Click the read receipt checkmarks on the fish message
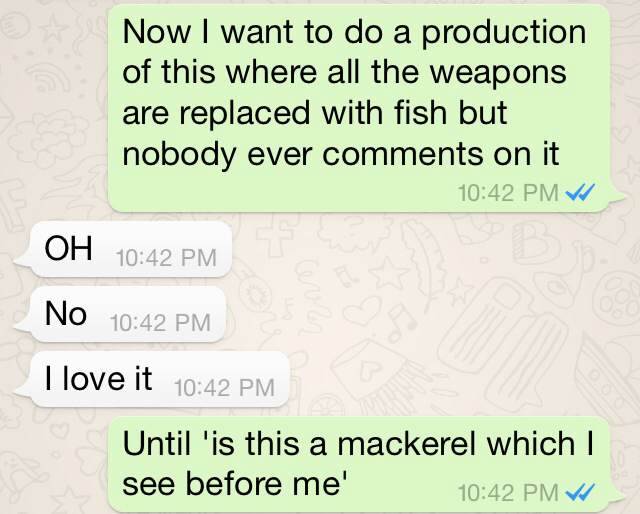Image resolution: width=640 pixels, height=514 pixels. click(581, 193)
